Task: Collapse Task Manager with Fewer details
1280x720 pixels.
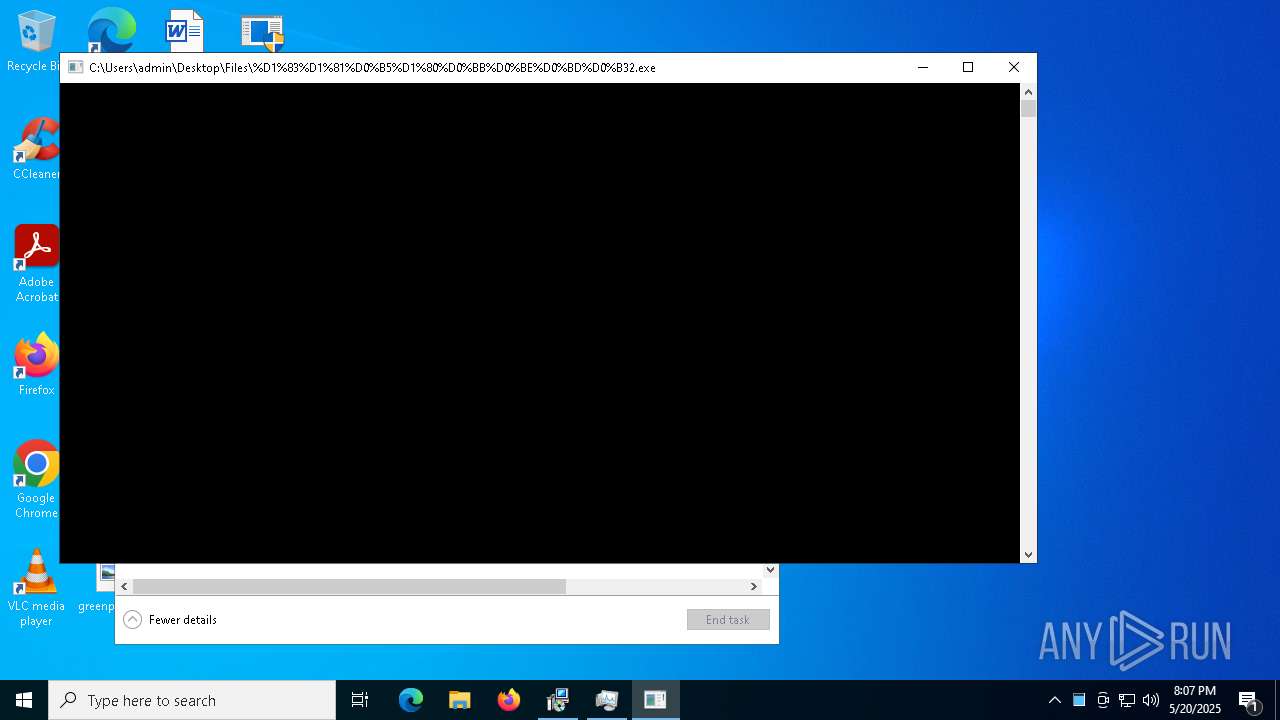Action: 170,620
